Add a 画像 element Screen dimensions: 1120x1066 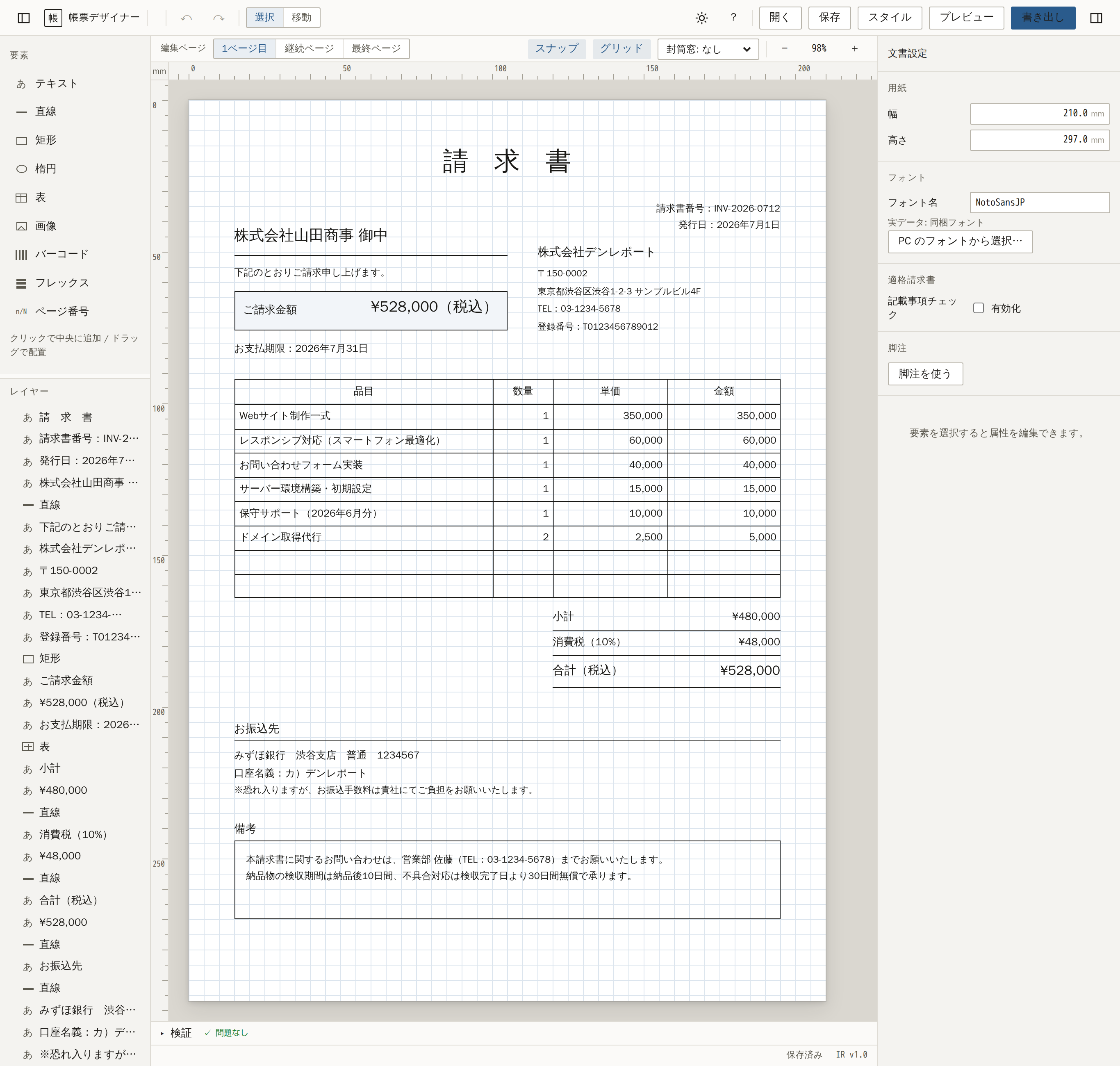pyautogui.click(x=75, y=226)
